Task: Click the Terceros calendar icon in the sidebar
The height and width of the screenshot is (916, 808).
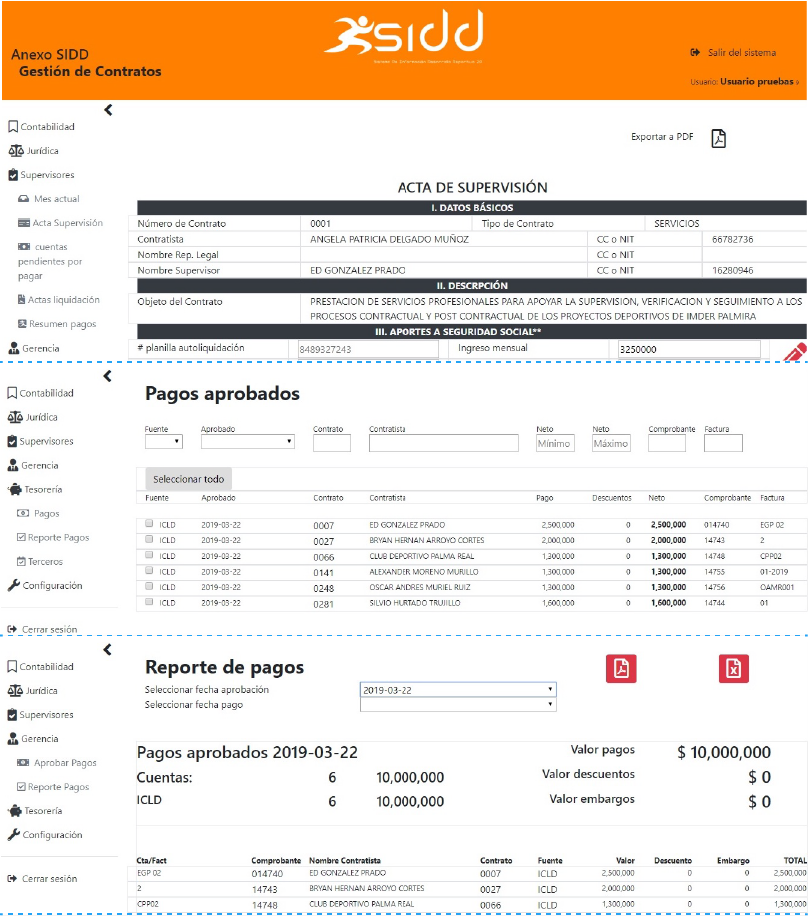Action: pyautogui.click(x=21, y=561)
